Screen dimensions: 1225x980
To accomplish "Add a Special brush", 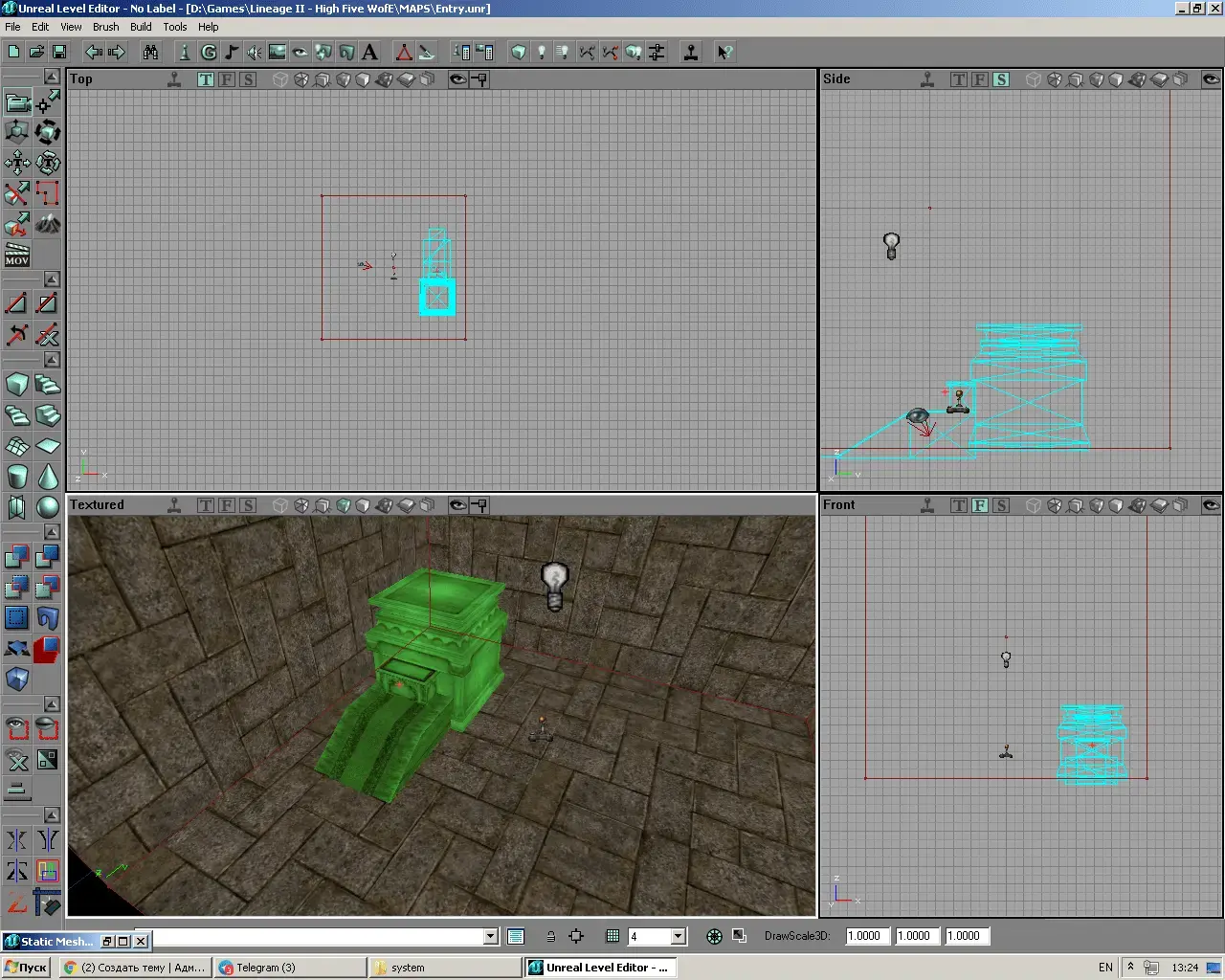I will click(x=17, y=617).
